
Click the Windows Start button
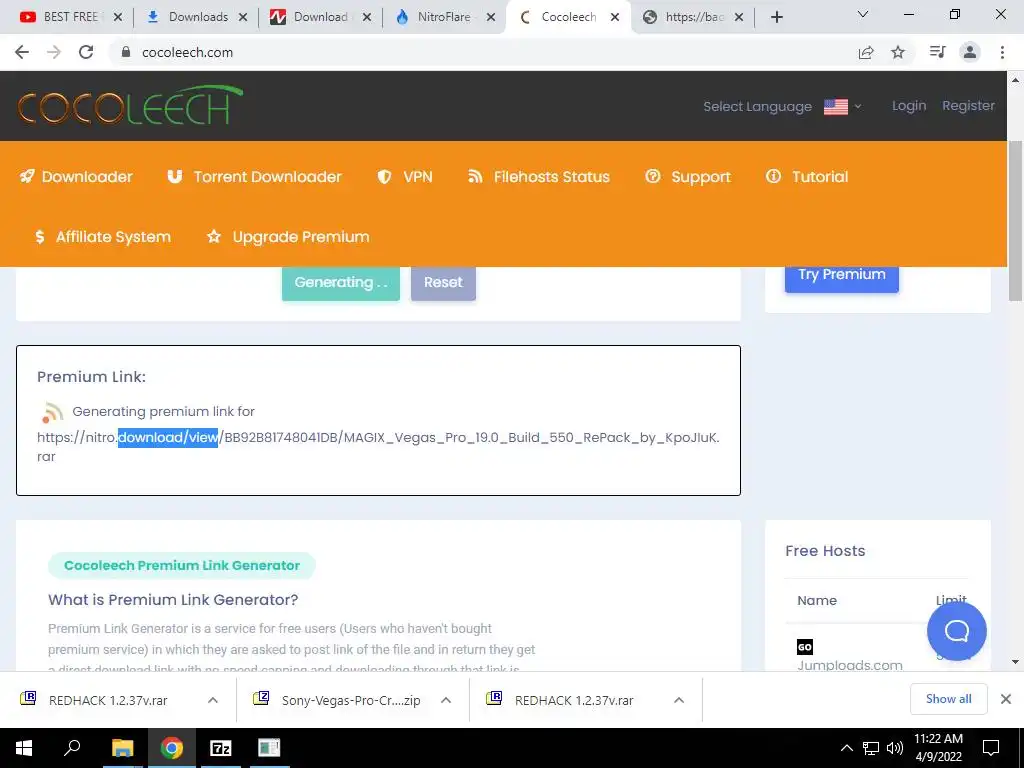coord(24,748)
